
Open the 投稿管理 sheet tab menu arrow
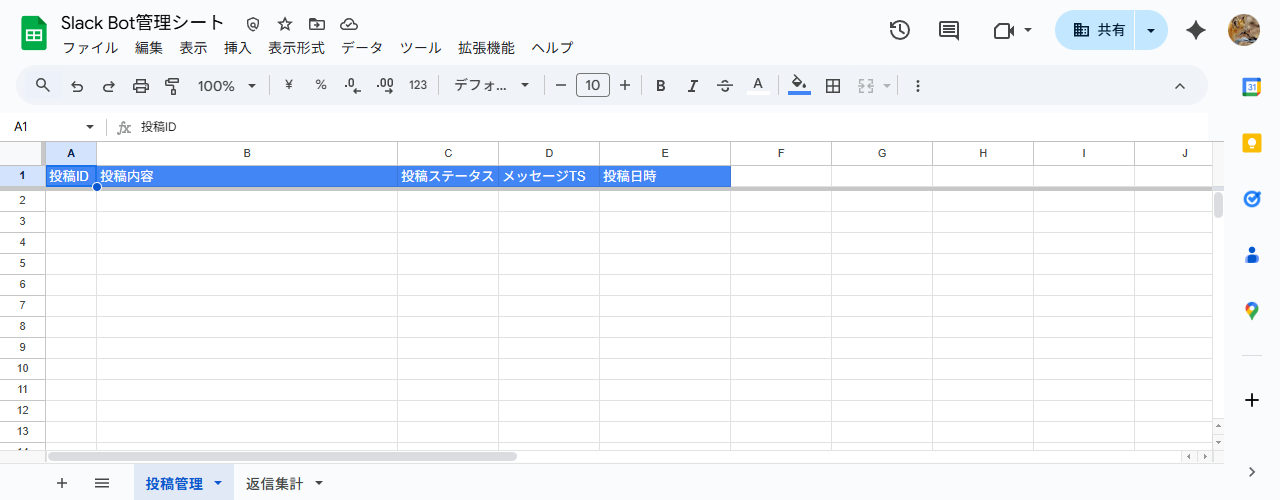[218, 483]
